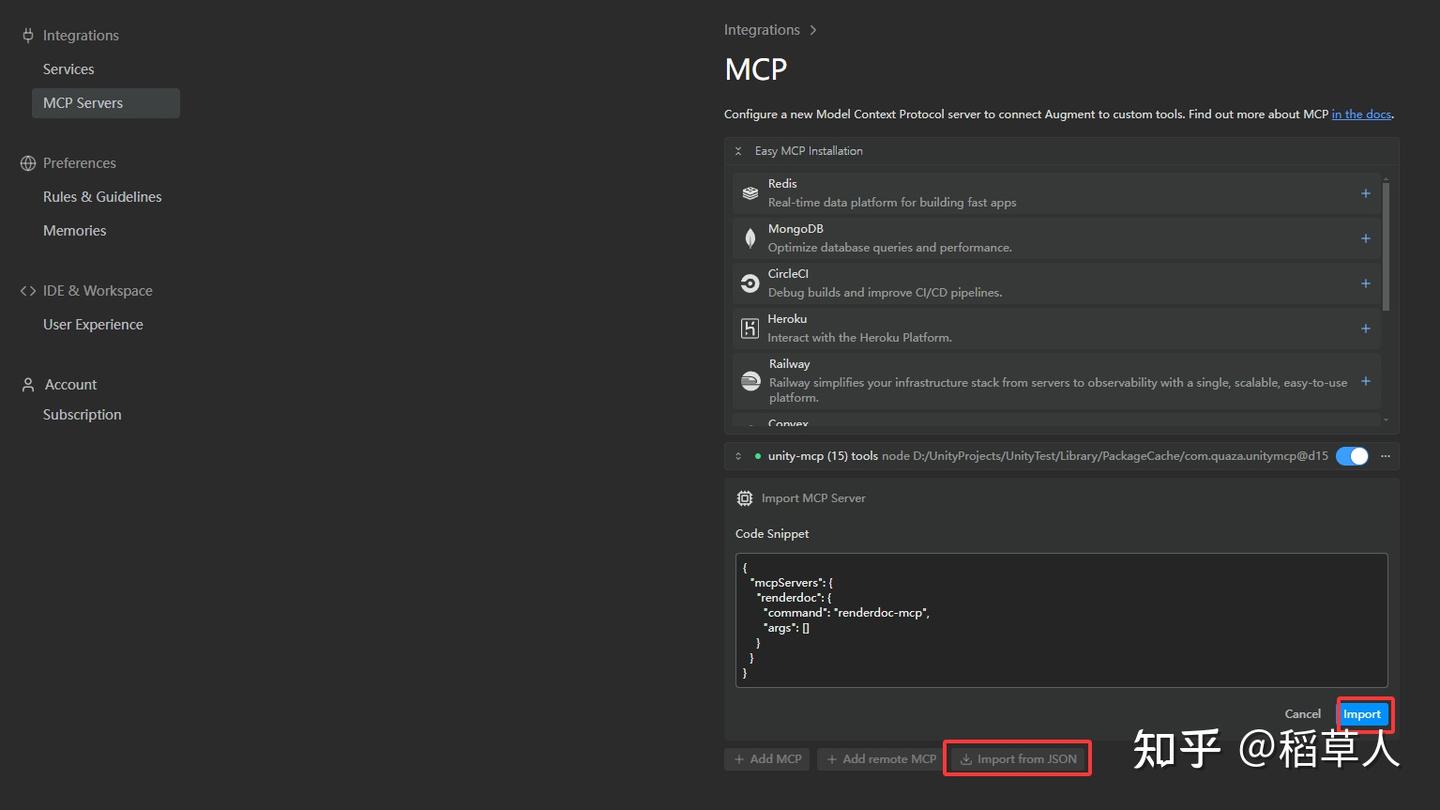The width and height of the screenshot is (1440, 810).
Task: Click the Add MCP button
Action: tap(767, 759)
